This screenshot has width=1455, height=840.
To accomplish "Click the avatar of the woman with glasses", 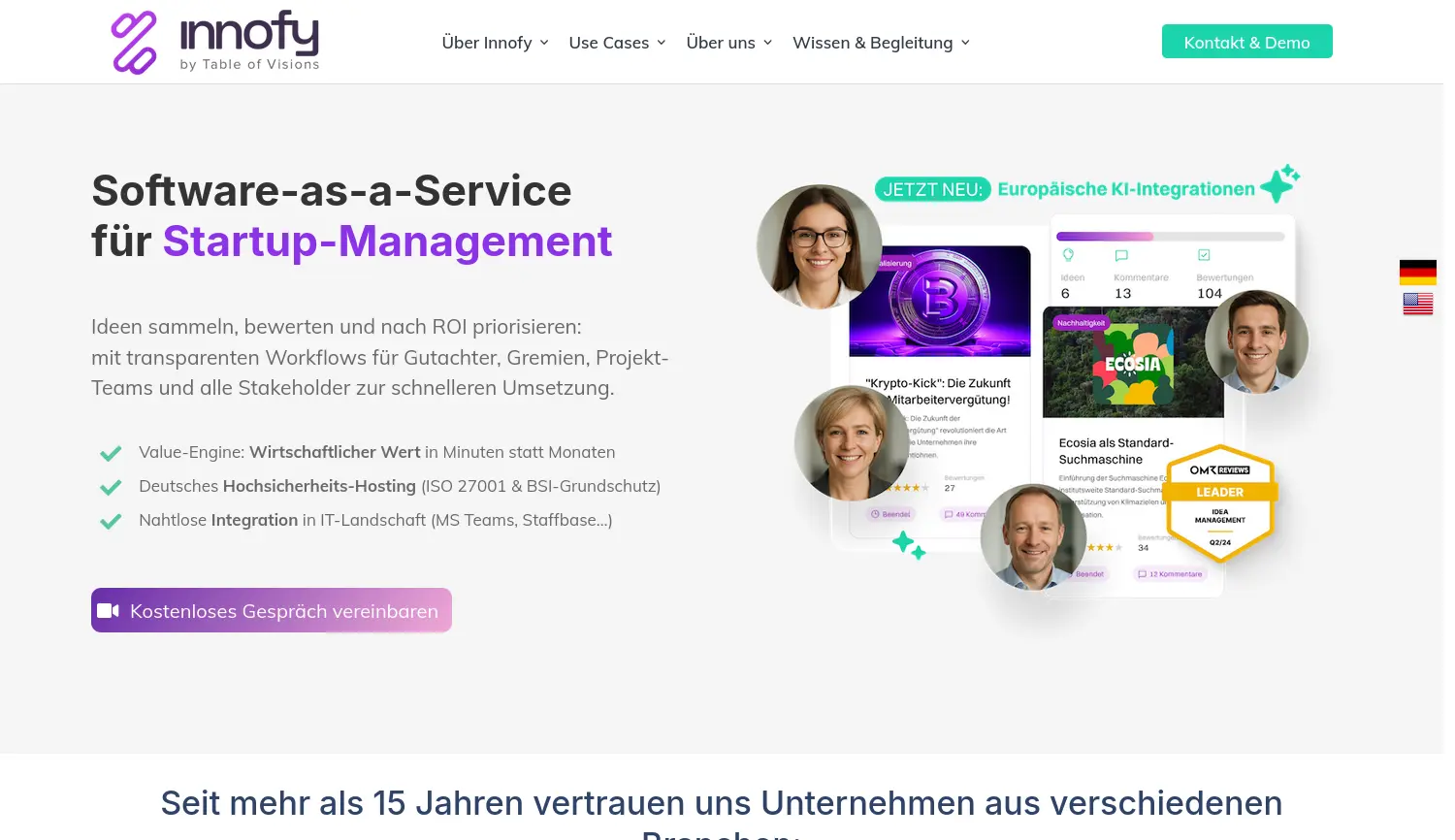I will [818, 245].
